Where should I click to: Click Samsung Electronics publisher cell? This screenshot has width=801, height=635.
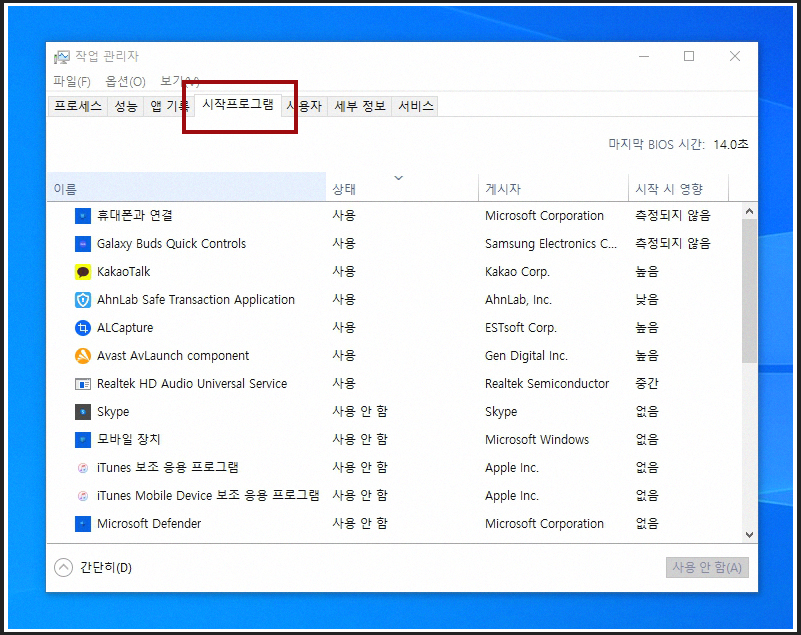tap(551, 244)
